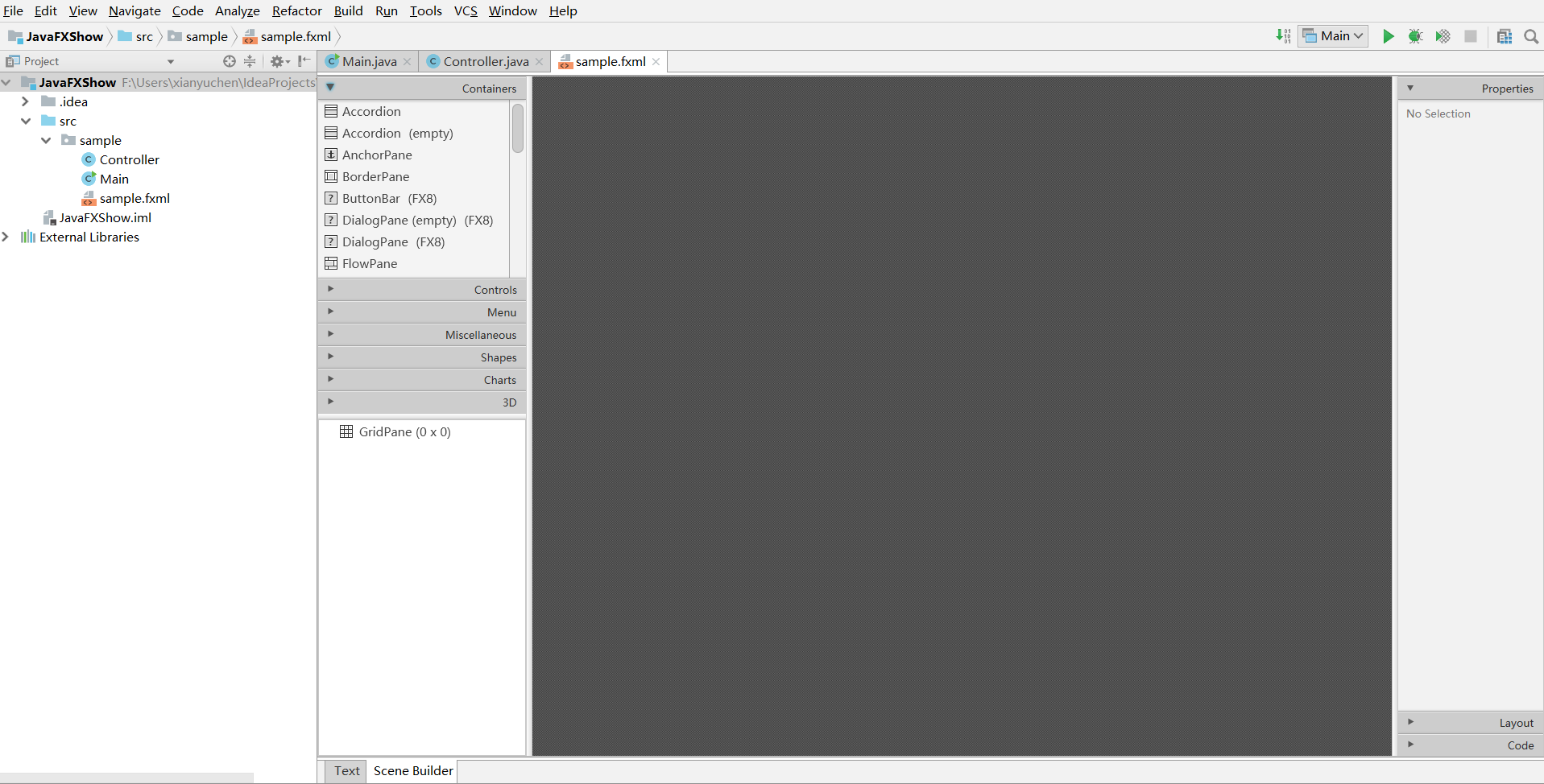The image size is (1544, 784).
Task: Open the Main run configuration dropdown
Action: click(x=1333, y=36)
